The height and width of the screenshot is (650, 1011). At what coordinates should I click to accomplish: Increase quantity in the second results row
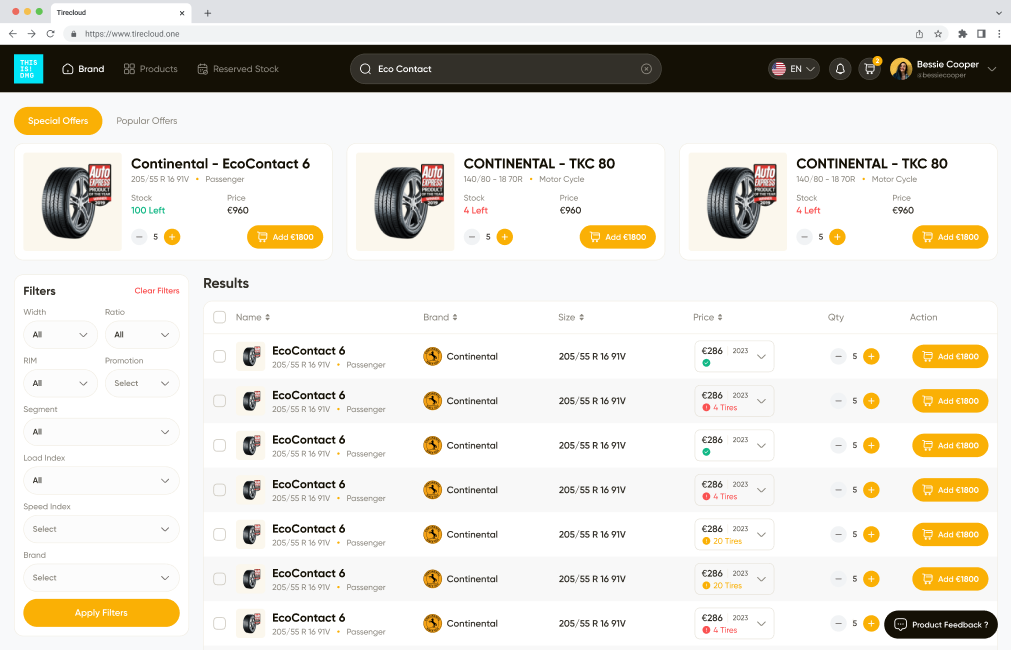pos(871,400)
